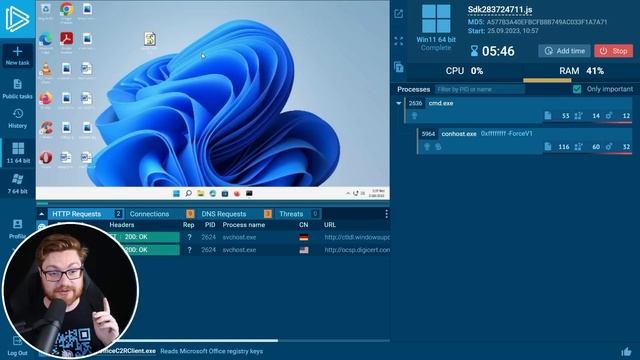Click the files icon on conhost.exe row
The height and width of the screenshot is (360, 640).
click(548, 147)
